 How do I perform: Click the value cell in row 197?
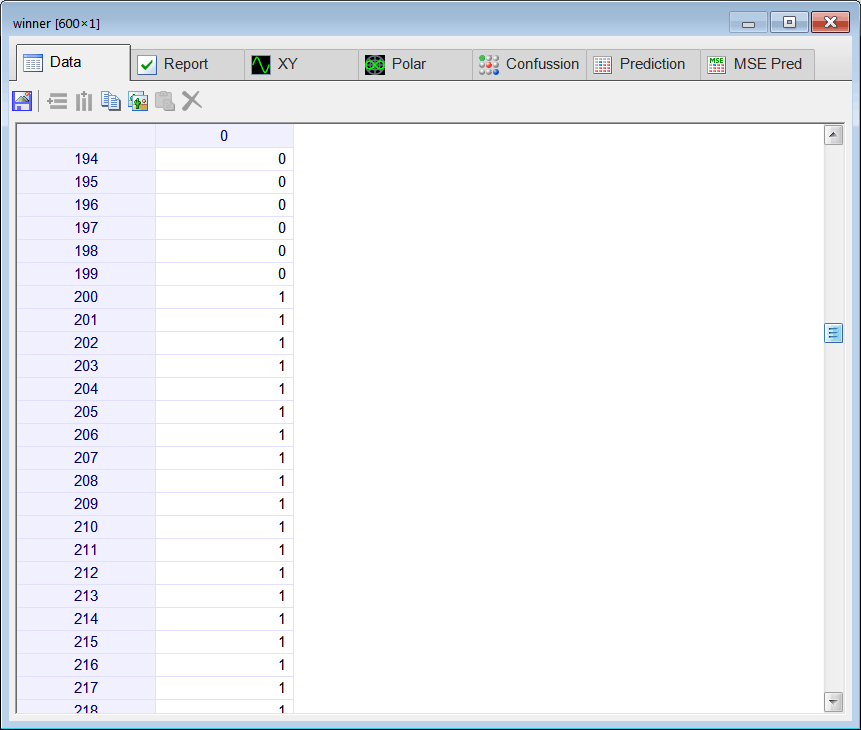[224, 229]
